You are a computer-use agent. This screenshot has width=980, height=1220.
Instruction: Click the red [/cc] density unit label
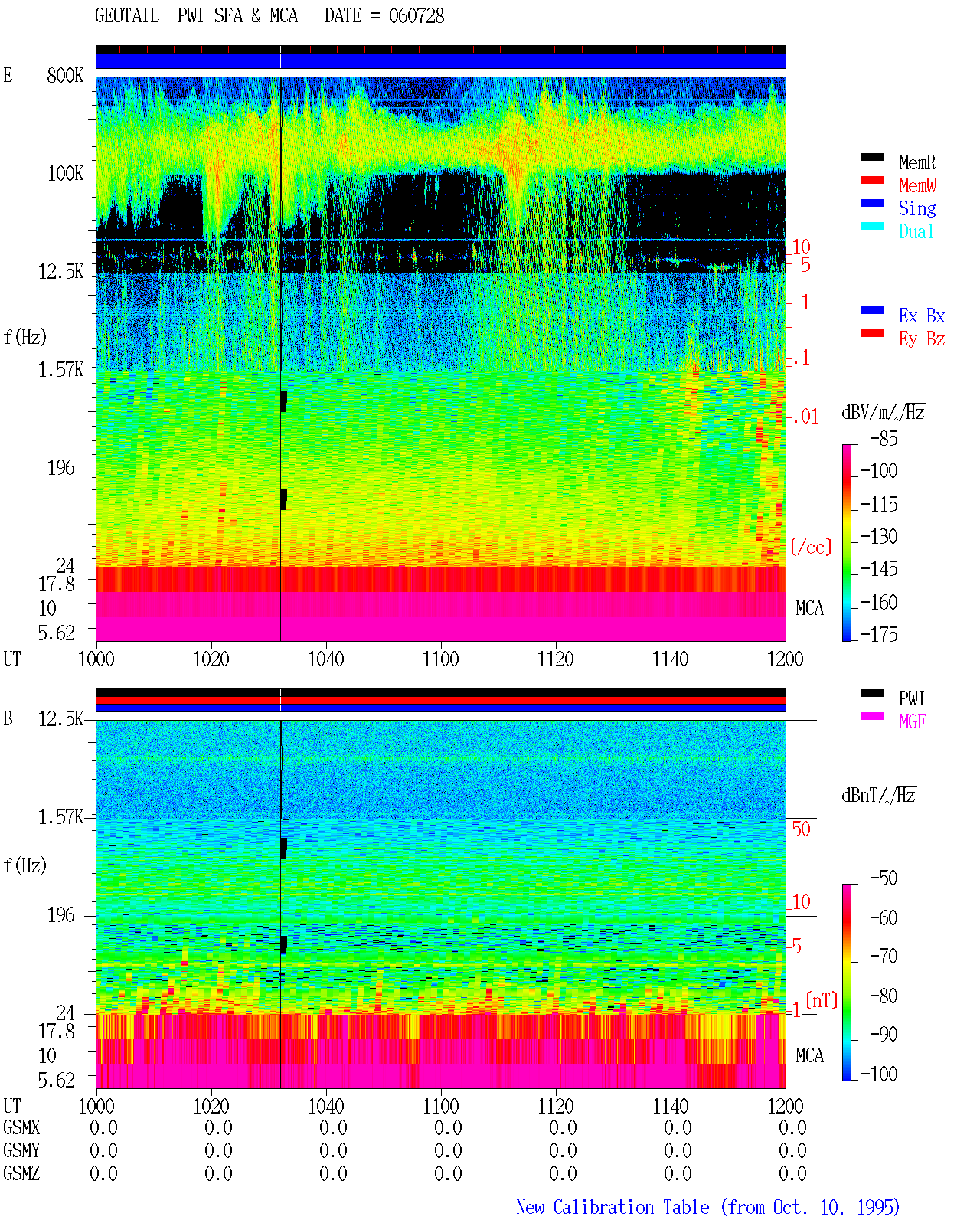pos(811,547)
